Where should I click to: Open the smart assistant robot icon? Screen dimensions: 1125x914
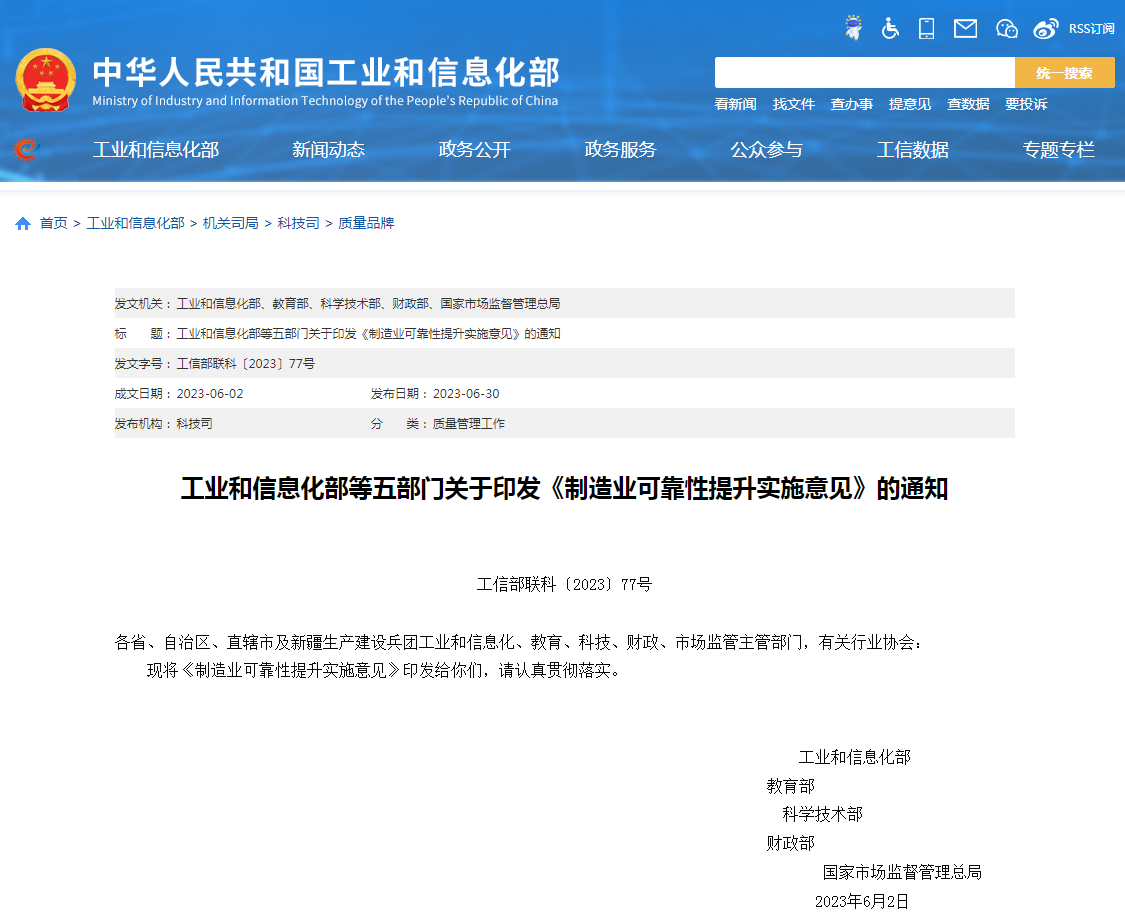pos(852,28)
